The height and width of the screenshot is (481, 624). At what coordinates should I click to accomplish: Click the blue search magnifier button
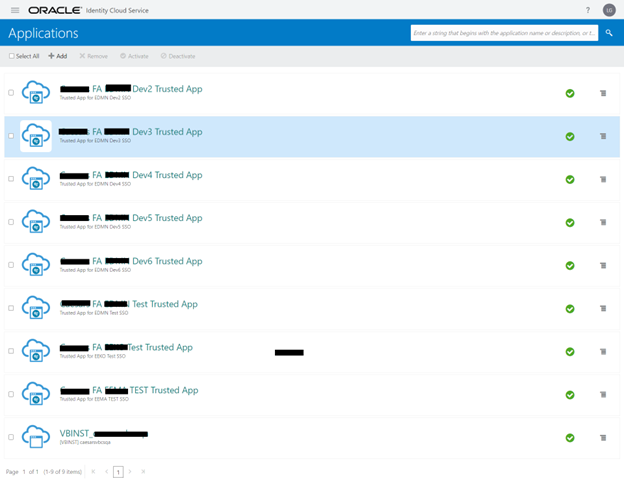[609, 33]
